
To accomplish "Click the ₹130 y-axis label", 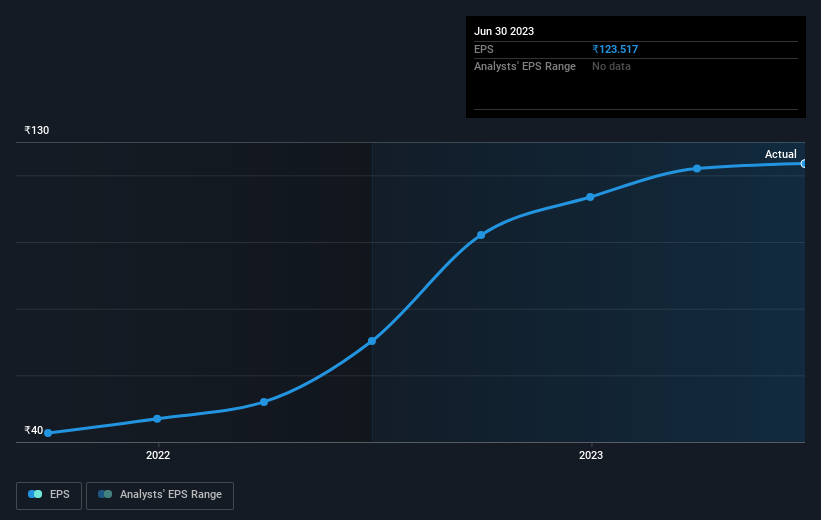I will coord(37,130).
